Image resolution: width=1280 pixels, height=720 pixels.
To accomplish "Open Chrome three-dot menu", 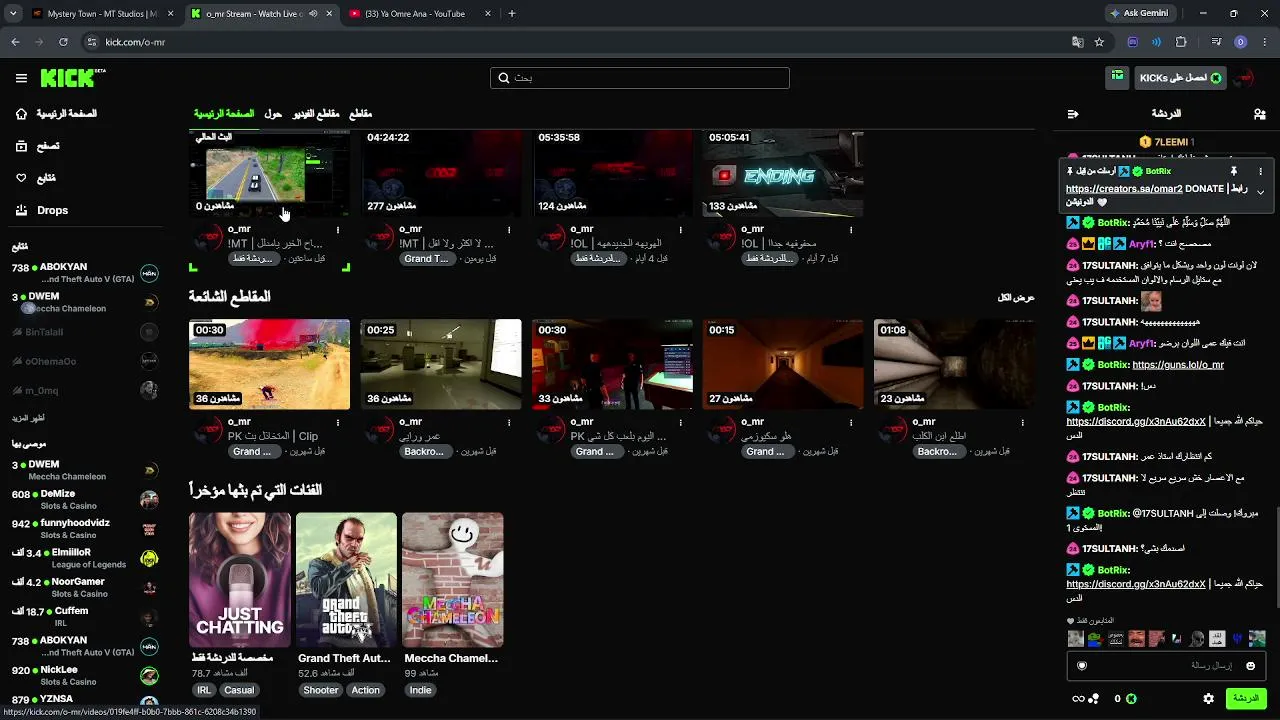I will [1264, 42].
